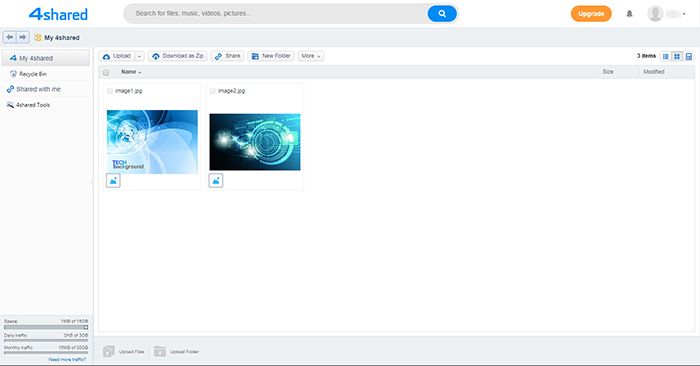The image size is (700, 366).
Task: Click the Recycle Bin icon in sidebar
Action: pyautogui.click(x=13, y=74)
